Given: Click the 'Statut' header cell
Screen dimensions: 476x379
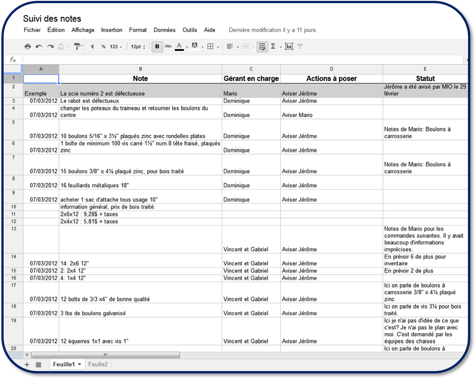Looking at the screenshot, I should [x=425, y=79].
